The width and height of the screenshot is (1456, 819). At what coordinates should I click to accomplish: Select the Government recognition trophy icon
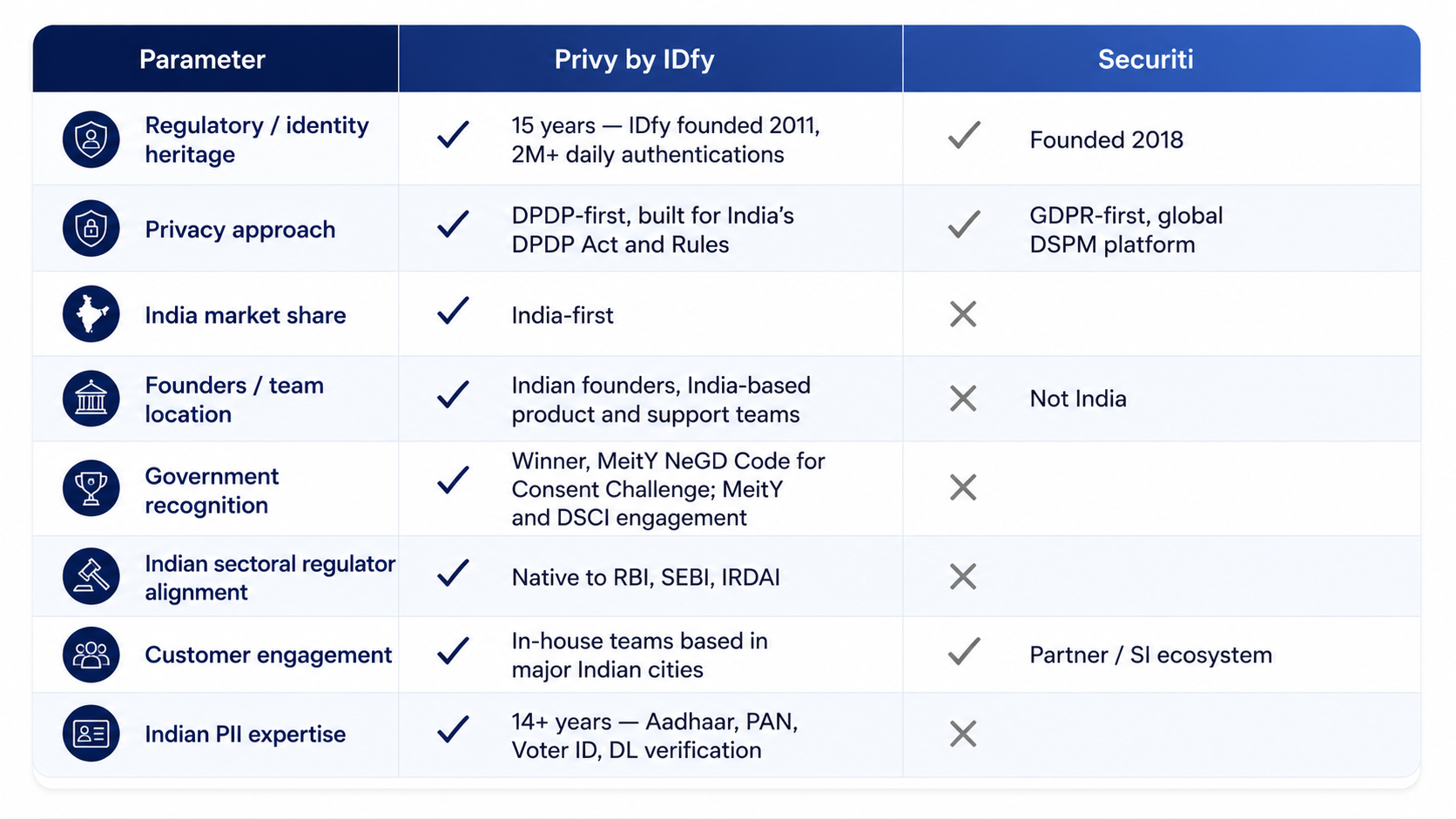[x=91, y=488]
